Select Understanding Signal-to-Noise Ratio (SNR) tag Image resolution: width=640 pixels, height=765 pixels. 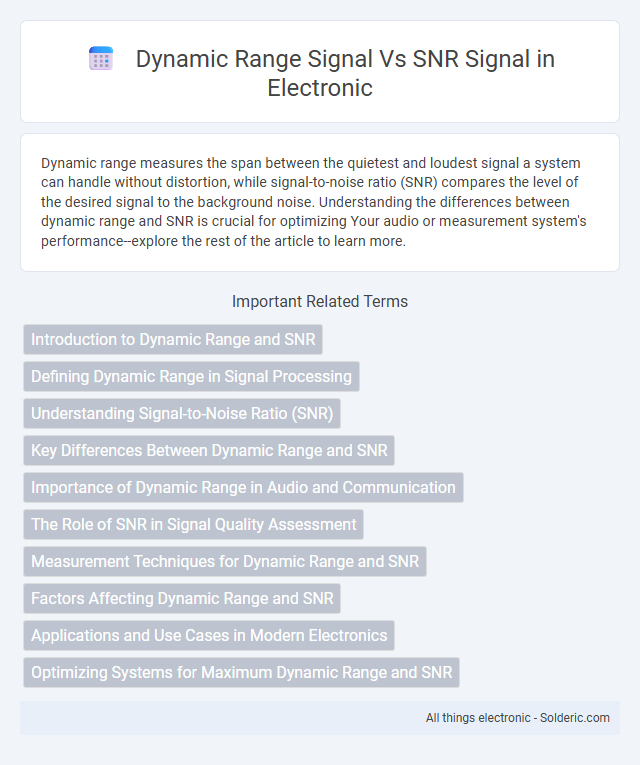pyautogui.click(x=182, y=414)
